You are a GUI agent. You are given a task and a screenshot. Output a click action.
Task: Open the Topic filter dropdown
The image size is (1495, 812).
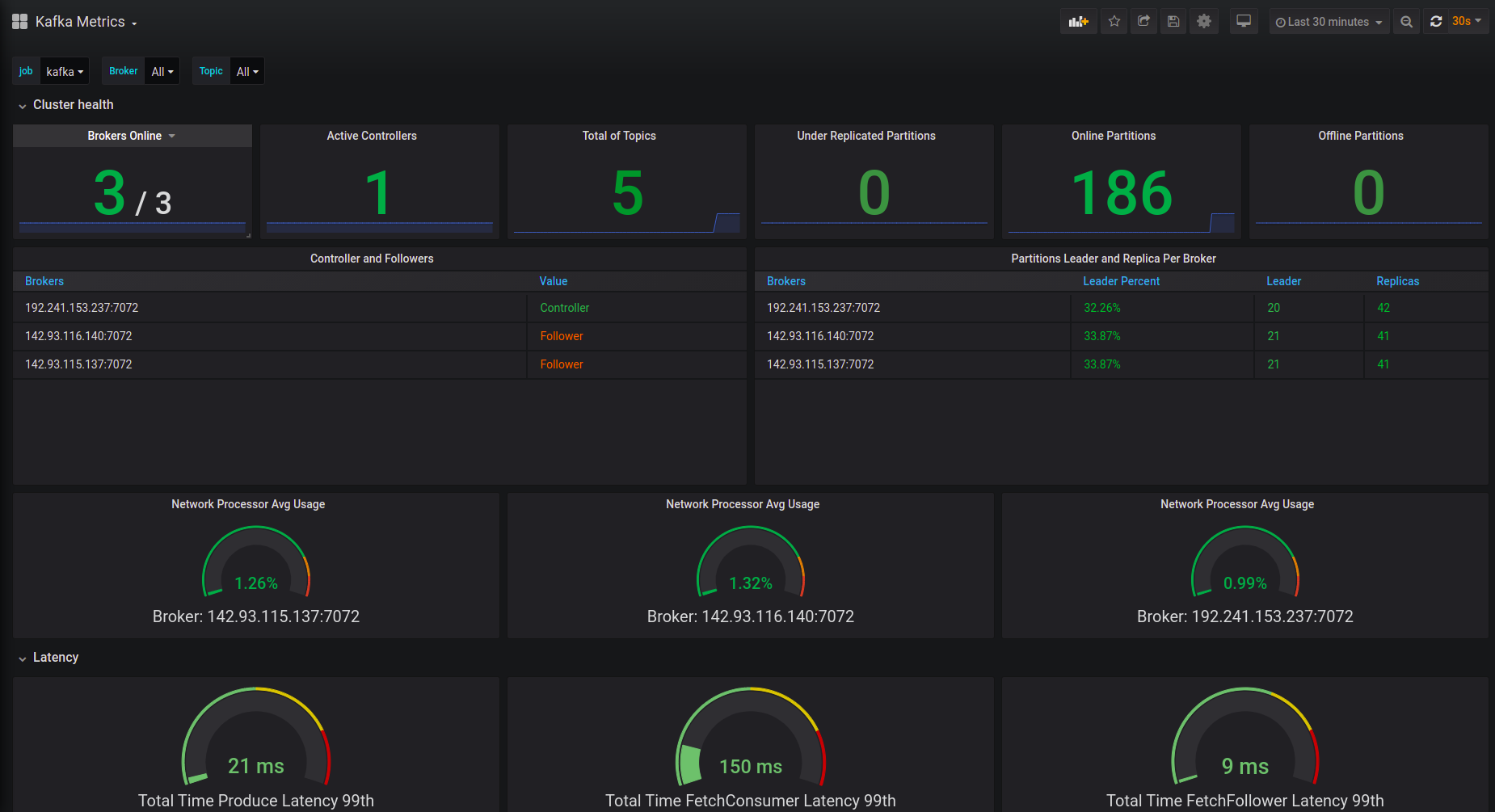click(247, 72)
